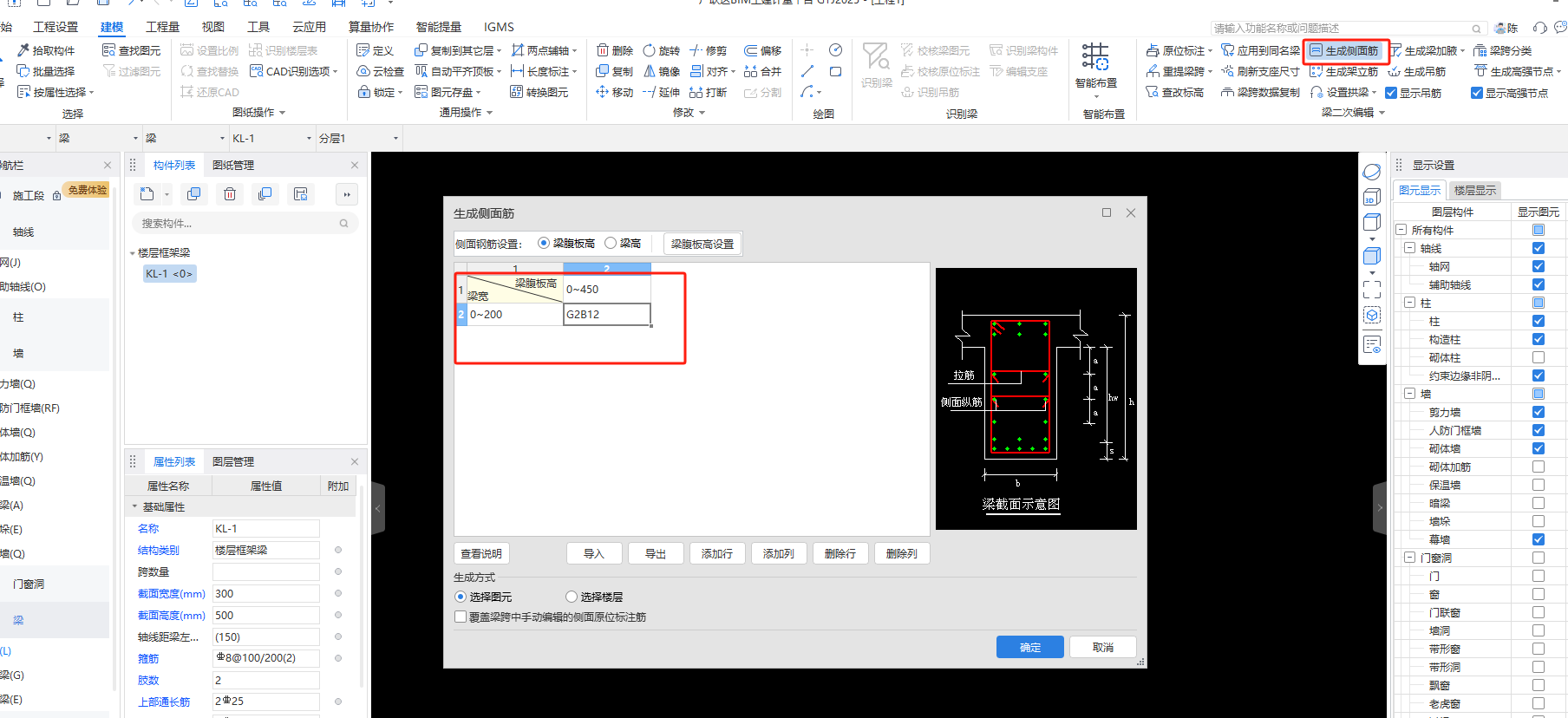The height and width of the screenshot is (718, 1568).
Task: Select the 梁腹板高 radio button
Action: [544, 243]
